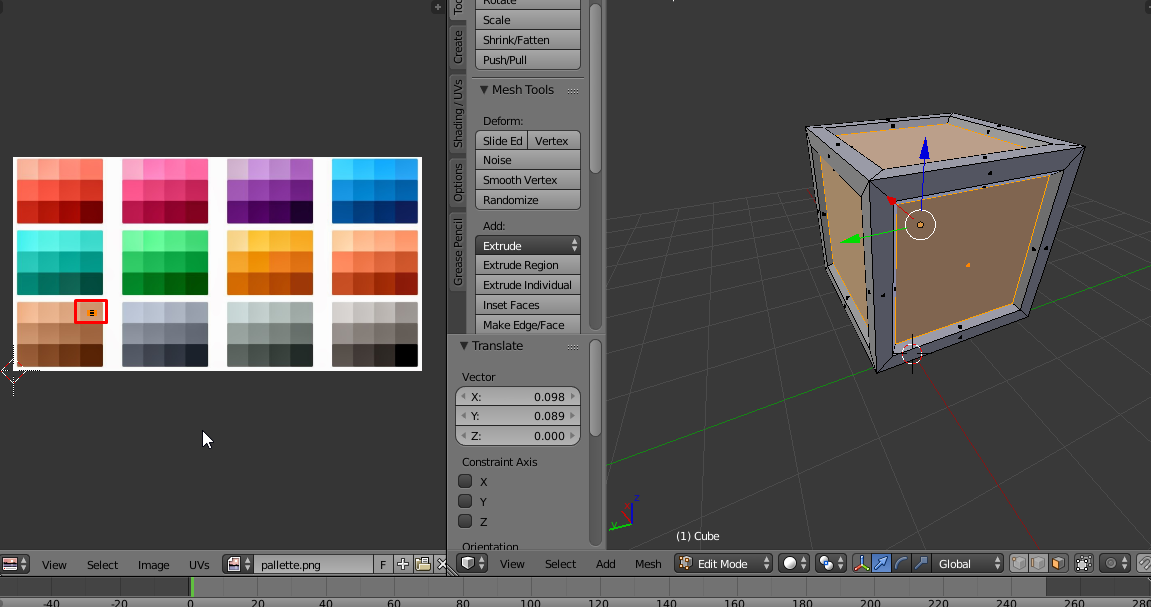Click the Vertex slide button
The height and width of the screenshot is (607, 1151).
(554, 140)
